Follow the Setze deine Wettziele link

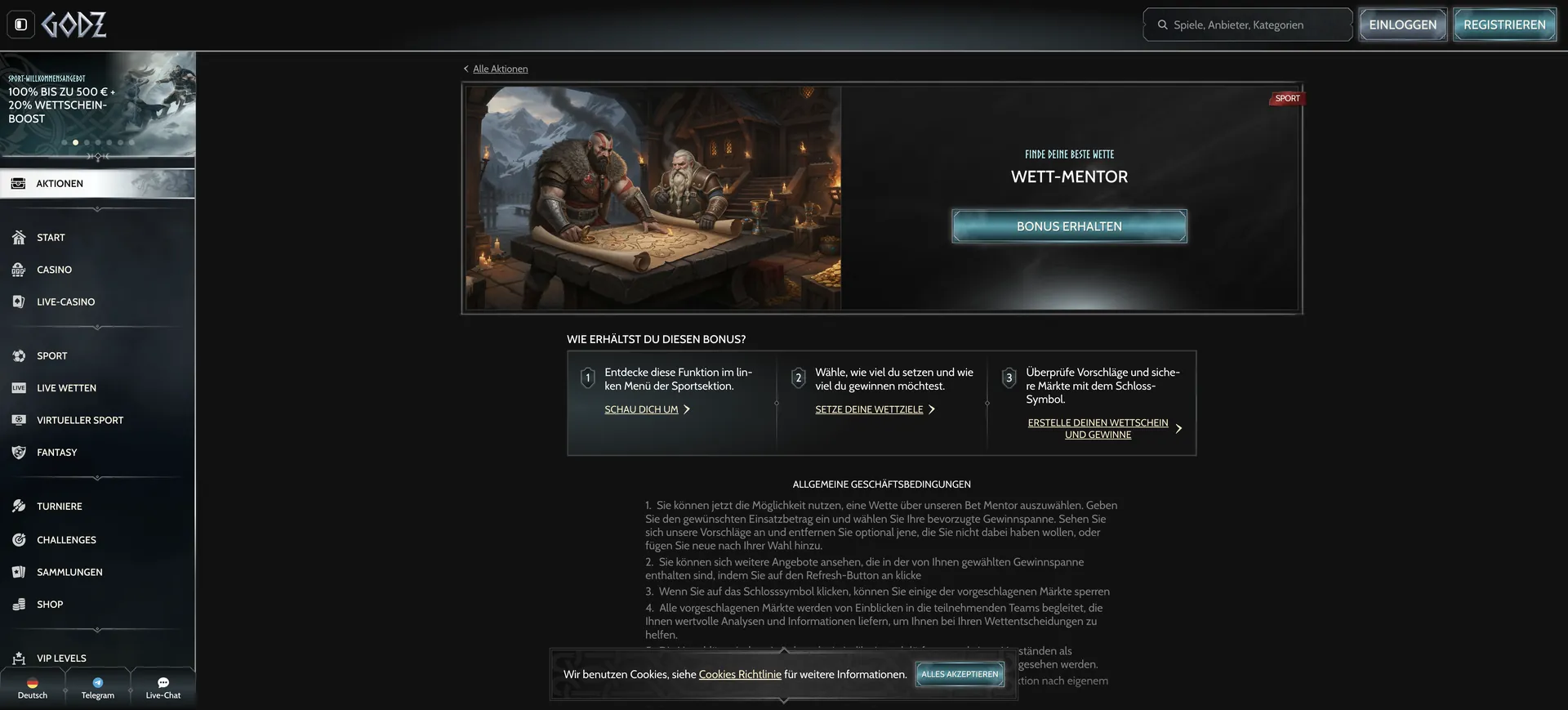click(x=869, y=409)
